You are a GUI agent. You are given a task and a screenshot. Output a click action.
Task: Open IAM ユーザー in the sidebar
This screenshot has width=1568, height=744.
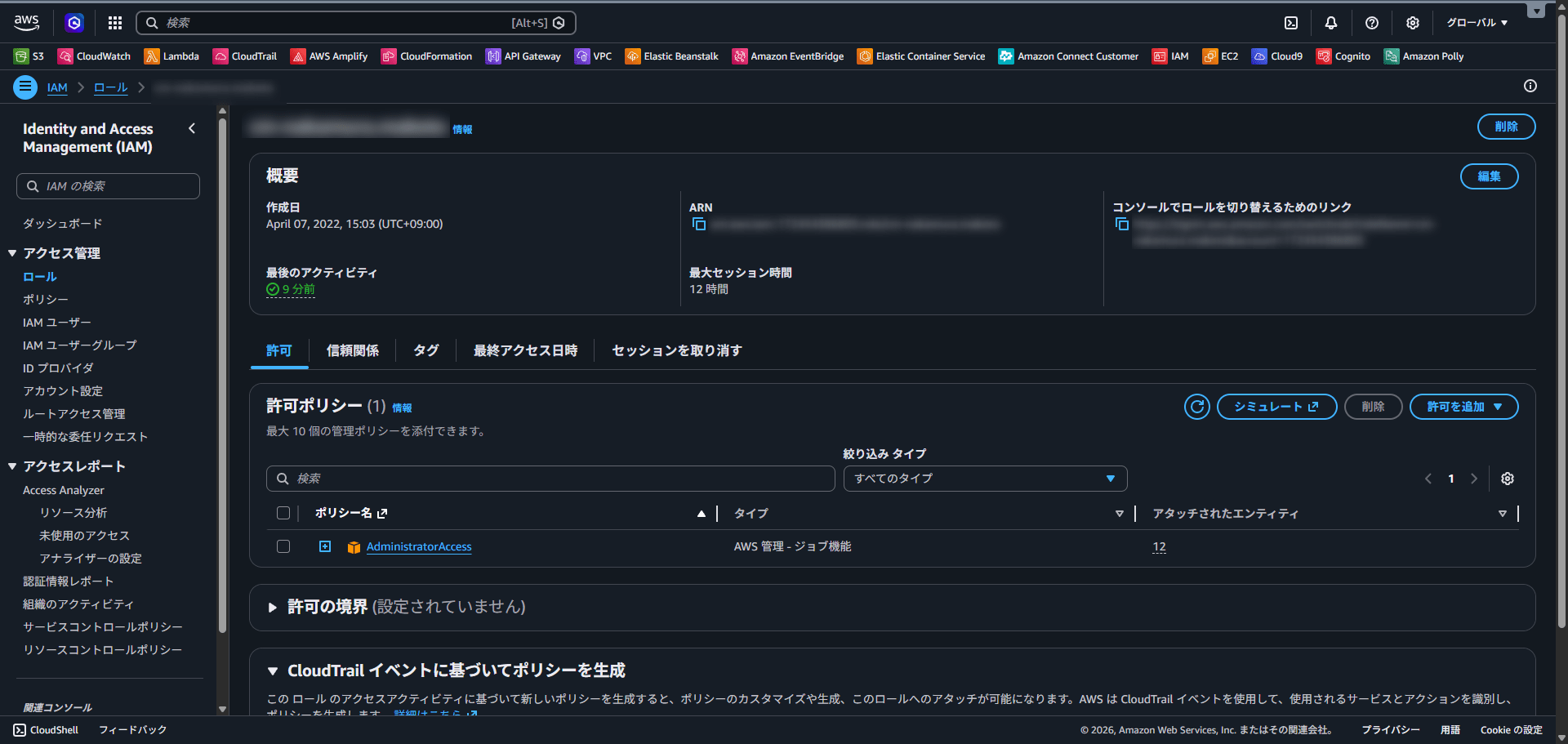(57, 323)
